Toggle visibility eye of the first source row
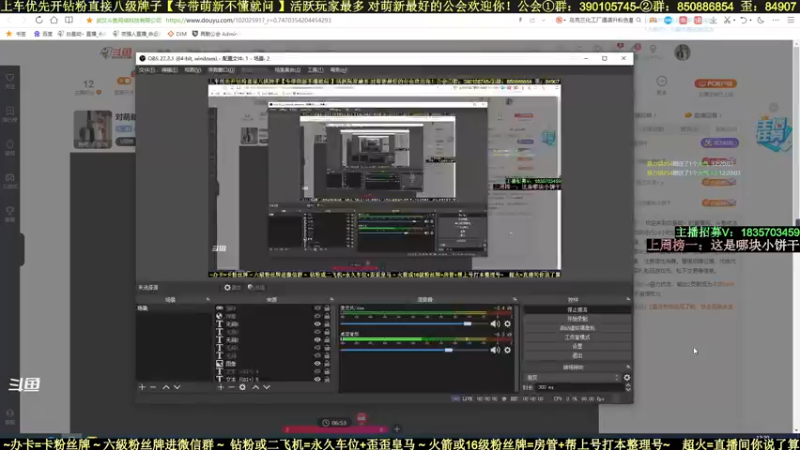The width and height of the screenshot is (800, 450). pos(317,308)
